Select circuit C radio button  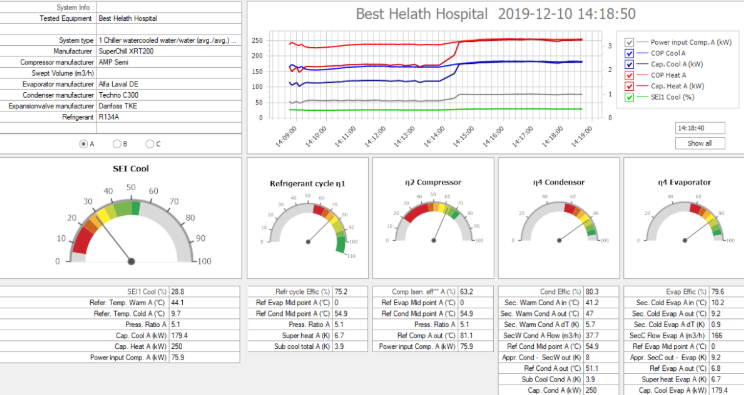pyautogui.click(x=150, y=144)
